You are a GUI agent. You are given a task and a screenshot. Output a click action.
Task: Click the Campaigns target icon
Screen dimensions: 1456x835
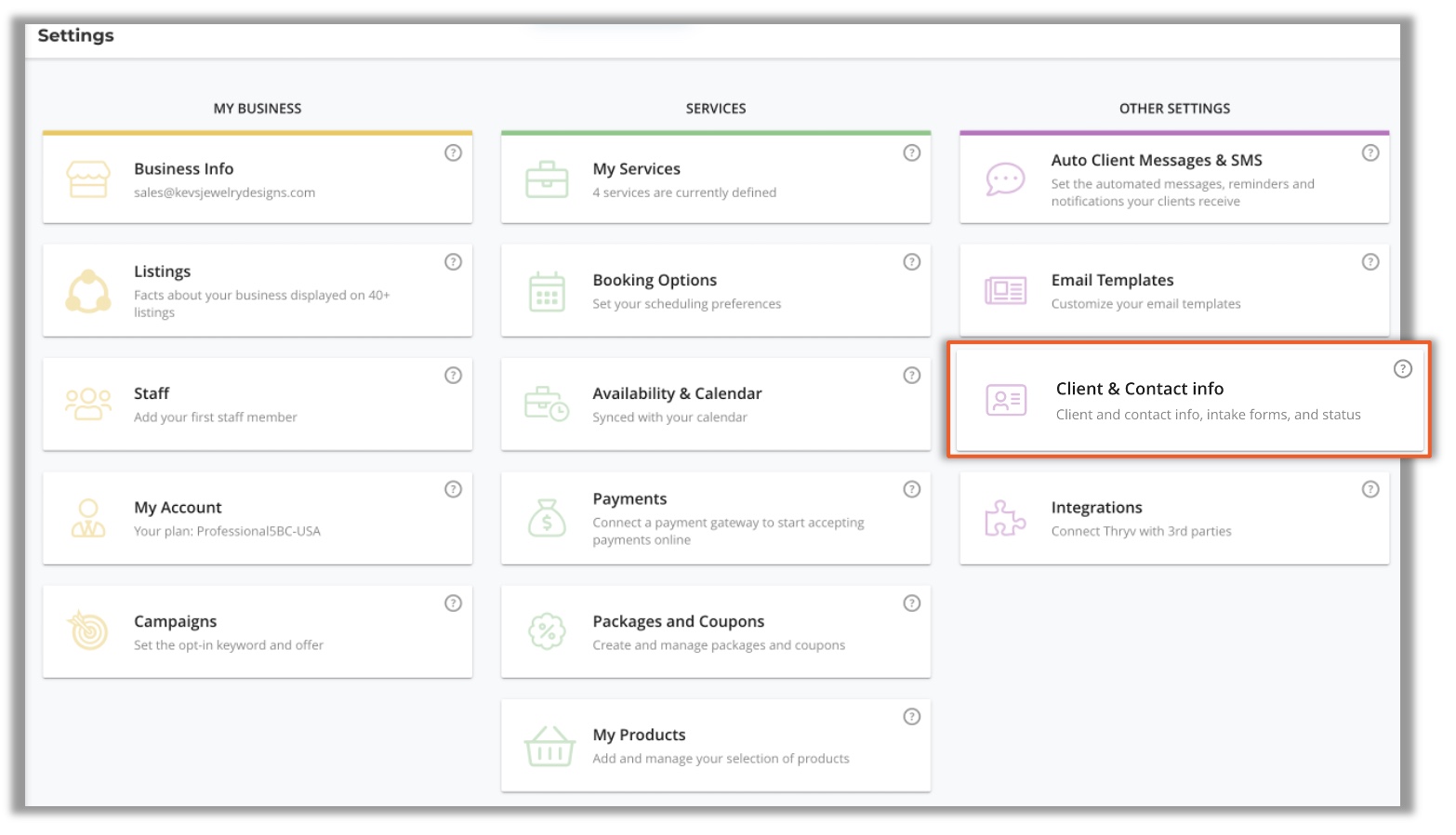88,631
